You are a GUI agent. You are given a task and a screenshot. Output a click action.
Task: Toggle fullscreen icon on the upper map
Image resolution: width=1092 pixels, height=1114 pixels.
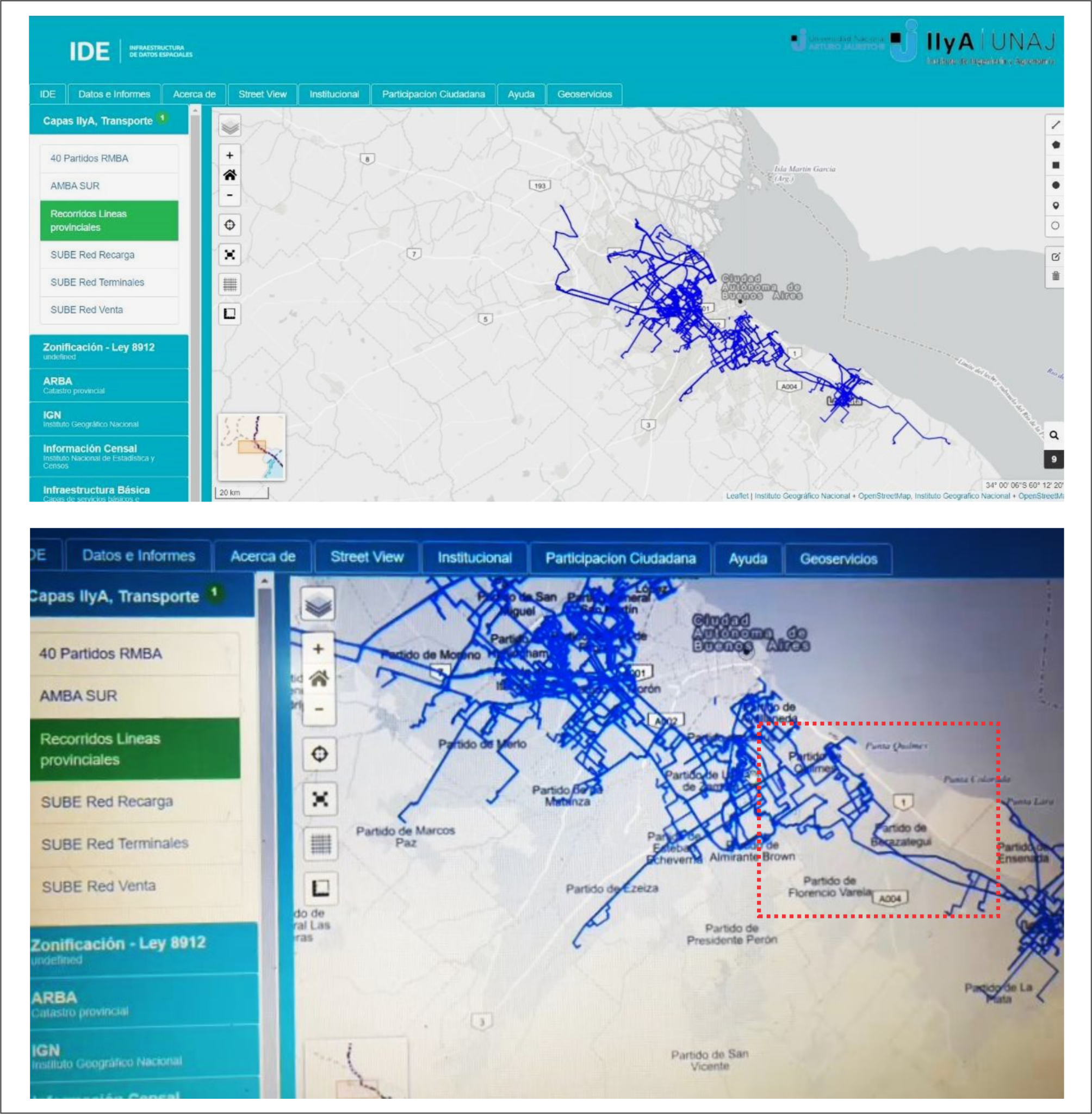point(230,255)
